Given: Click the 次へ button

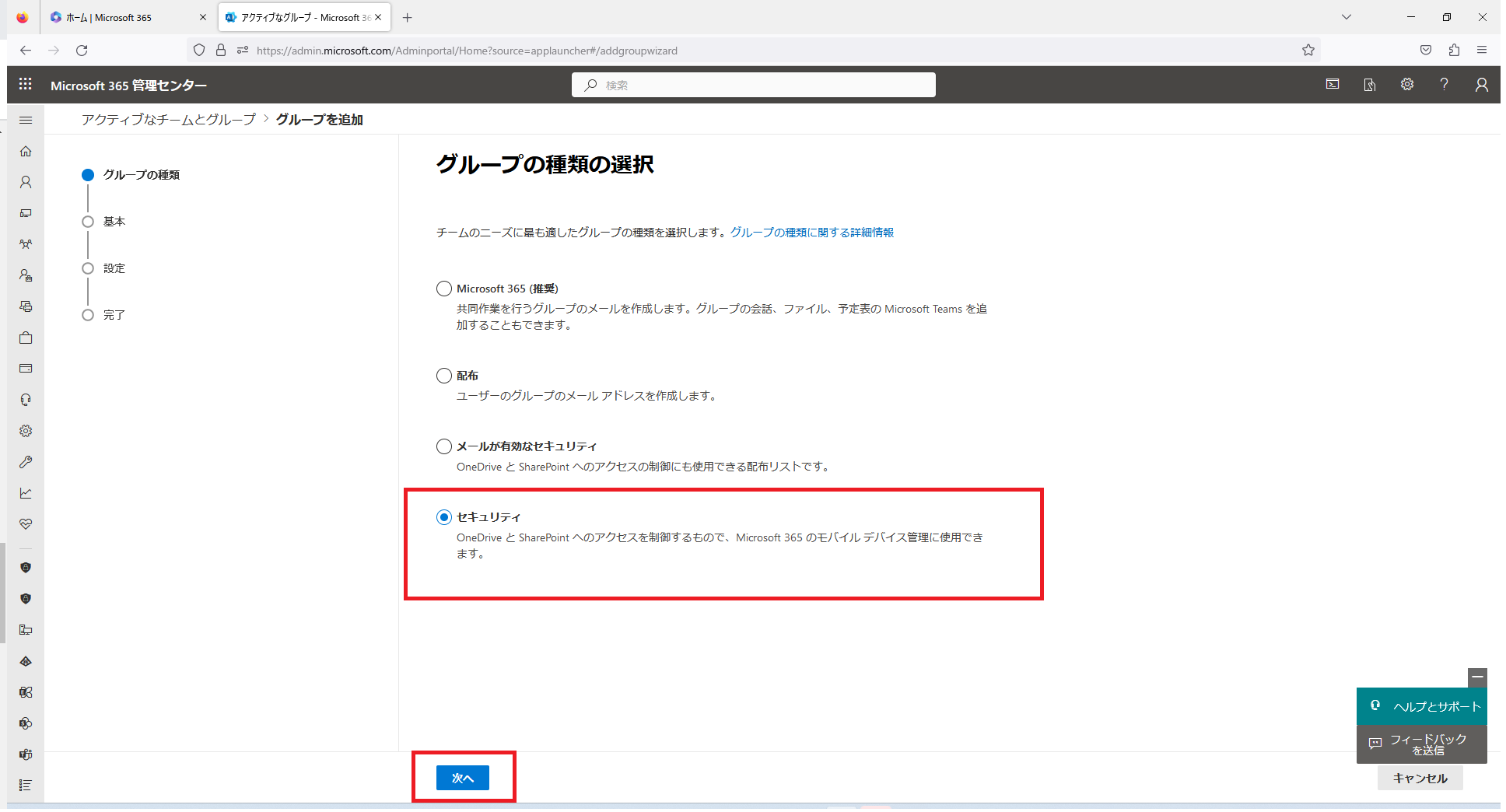Looking at the screenshot, I should [x=463, y=778].
